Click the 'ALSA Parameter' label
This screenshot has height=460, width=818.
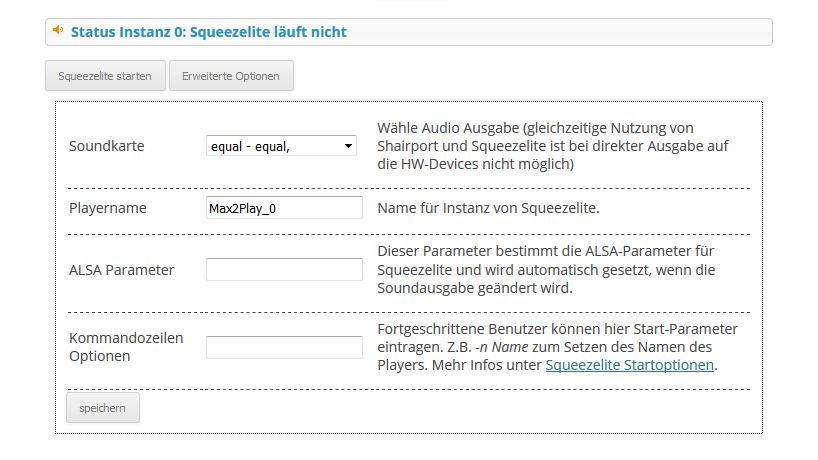point(121,270)
